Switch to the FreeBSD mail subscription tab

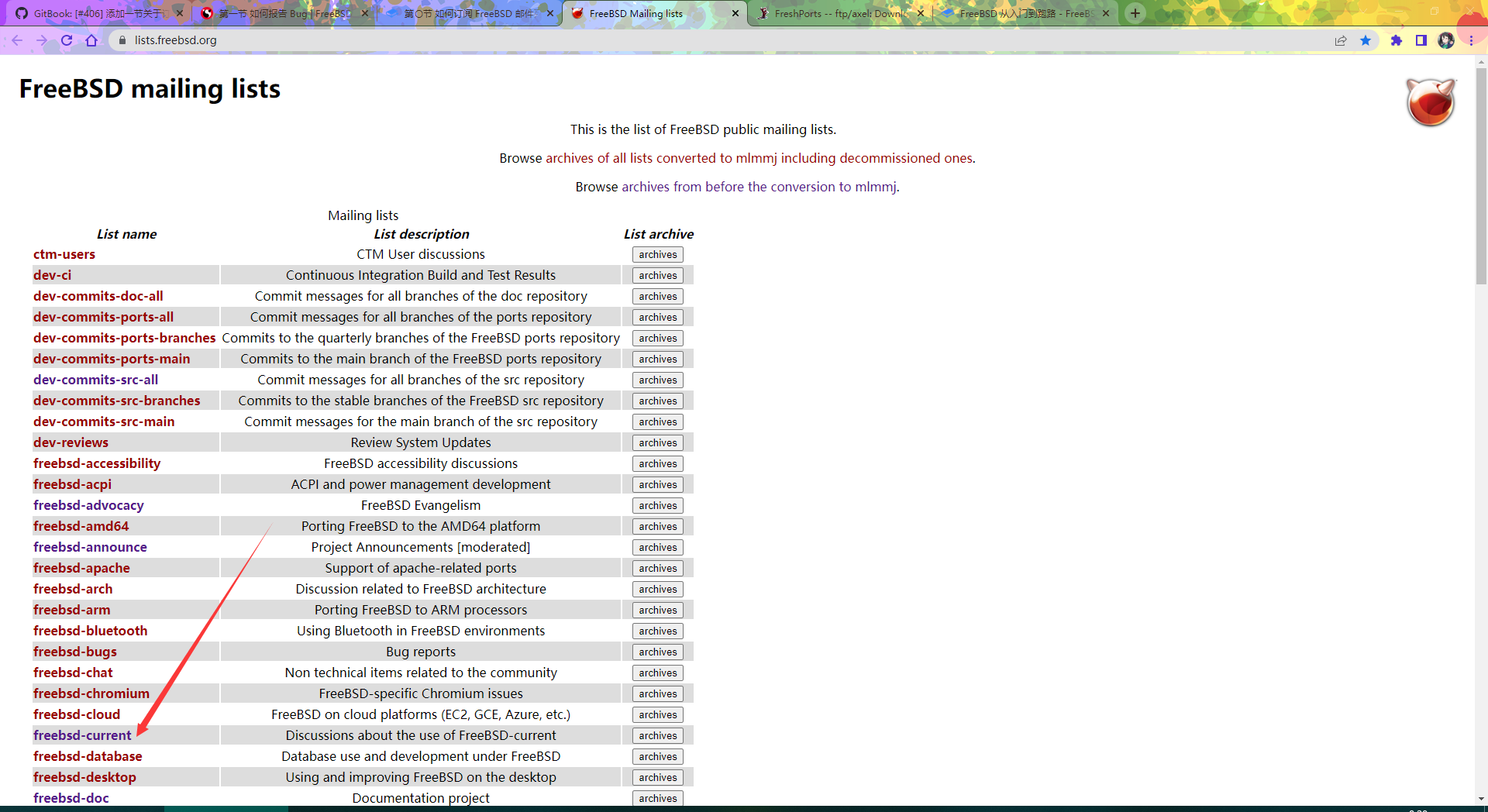[x=469, y=13]
